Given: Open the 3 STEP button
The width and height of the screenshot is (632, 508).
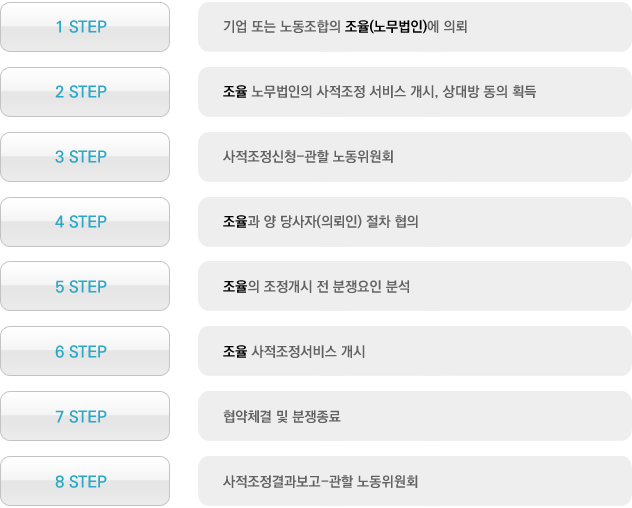Looking at the screenshot, I should (85, 157).
